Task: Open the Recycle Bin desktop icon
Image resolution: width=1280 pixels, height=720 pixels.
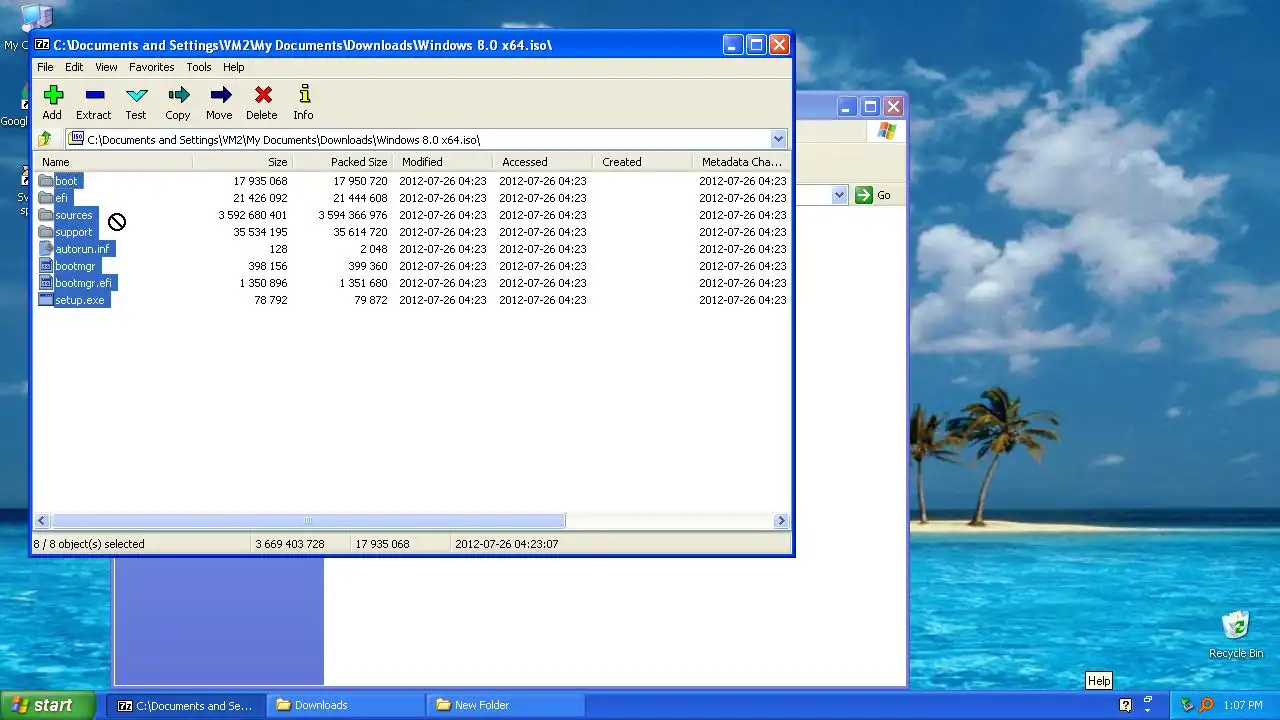Action: 1236,634
